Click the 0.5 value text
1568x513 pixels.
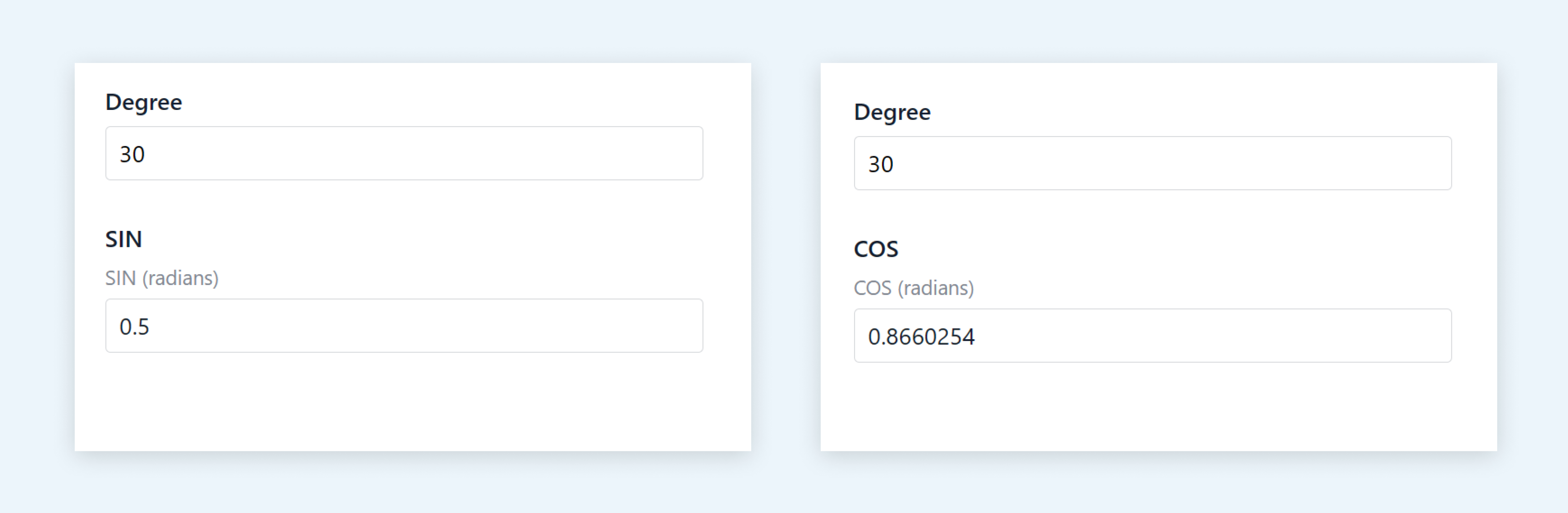(x=134, y=327)
